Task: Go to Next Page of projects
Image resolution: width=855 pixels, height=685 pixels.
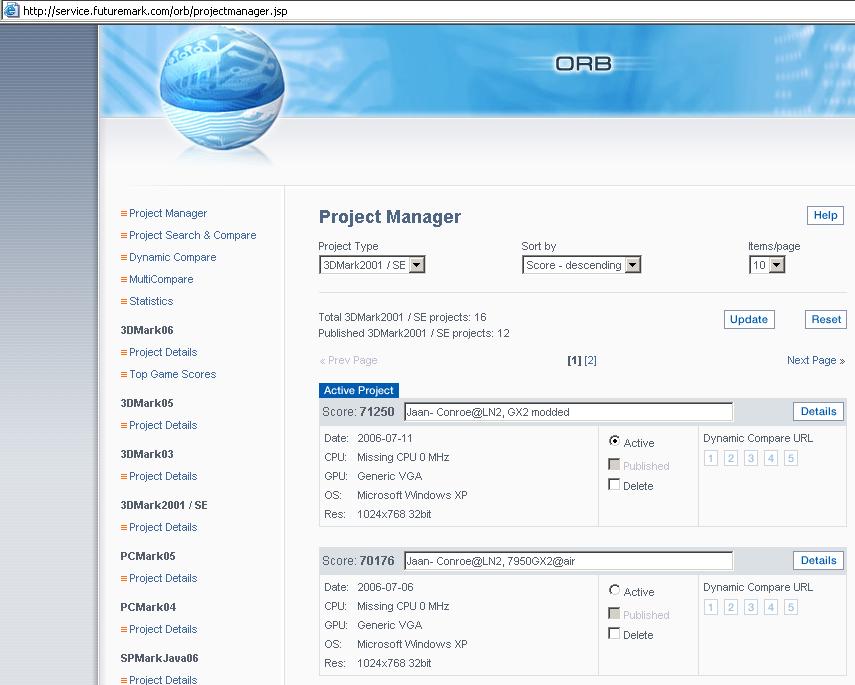Action: [x=816, y=360]
